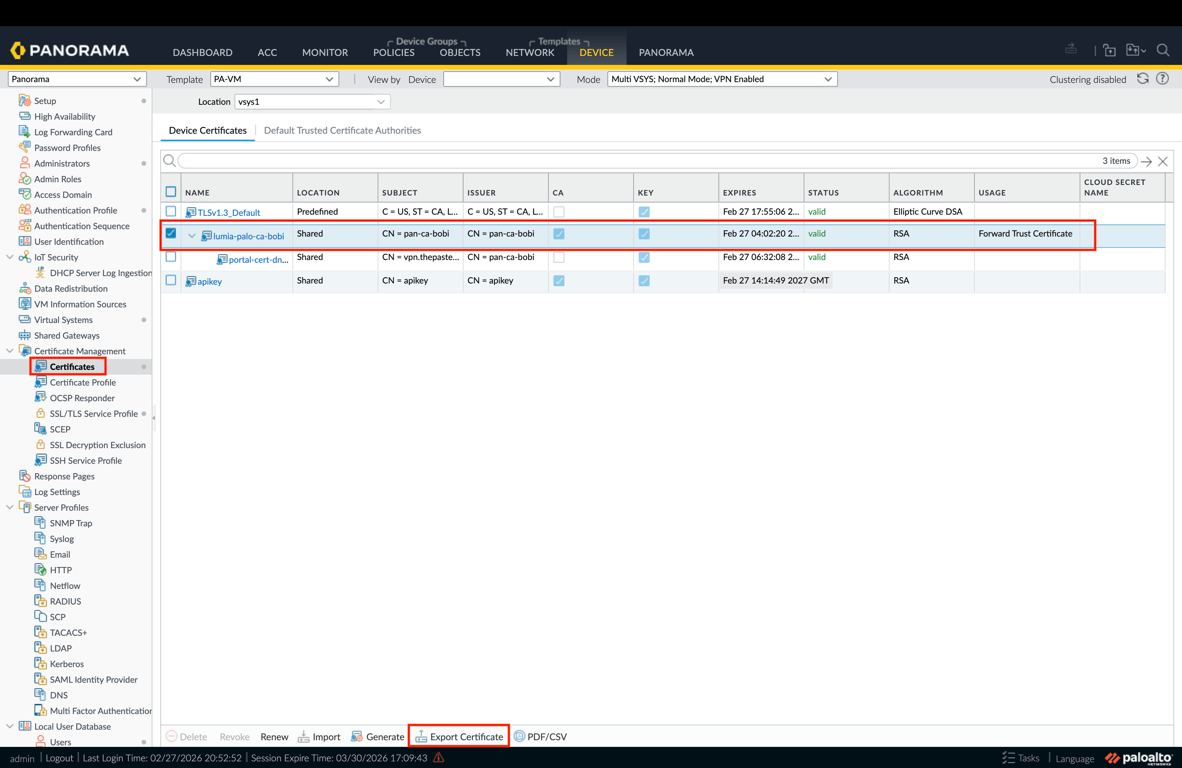Check the portal-cert row checkbox

(x=171, y=257)
